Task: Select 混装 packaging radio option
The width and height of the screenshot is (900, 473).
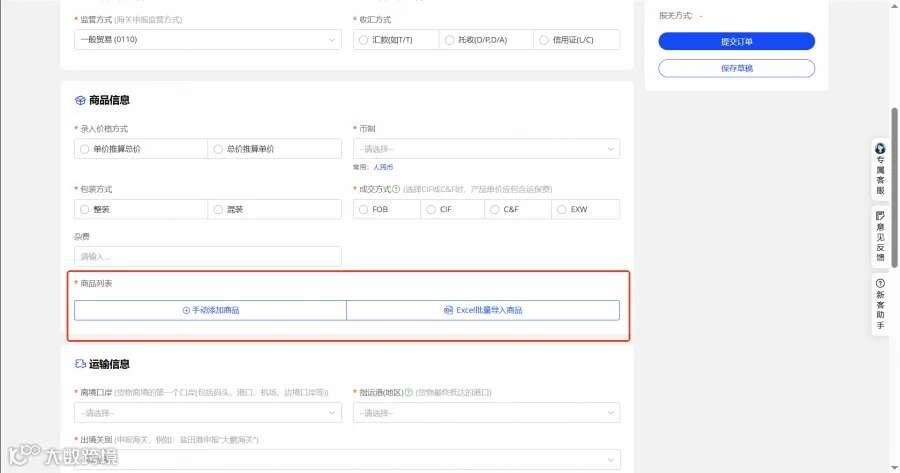Action: click(218, 210)
